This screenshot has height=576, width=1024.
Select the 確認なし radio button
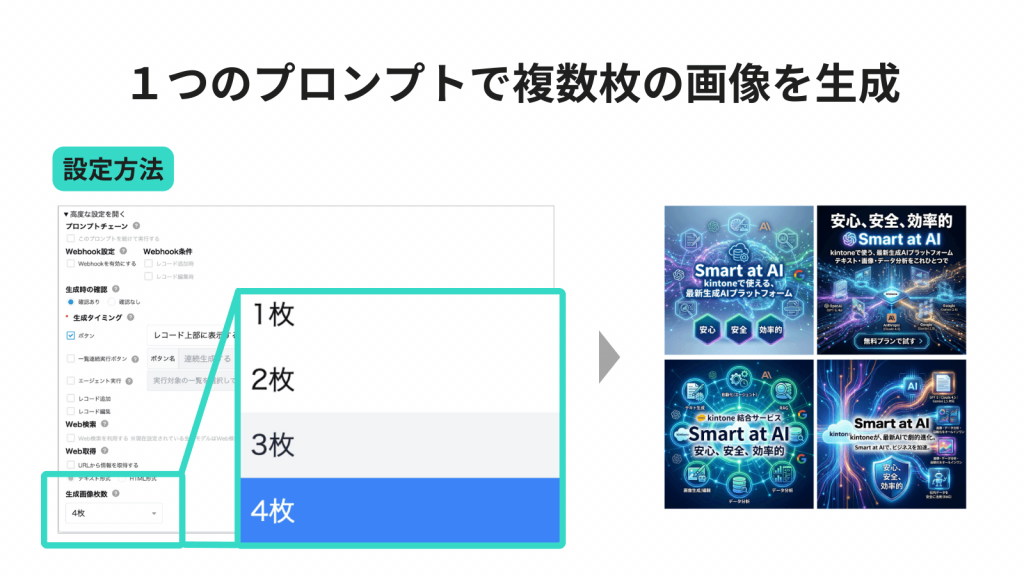pos(112,302)
